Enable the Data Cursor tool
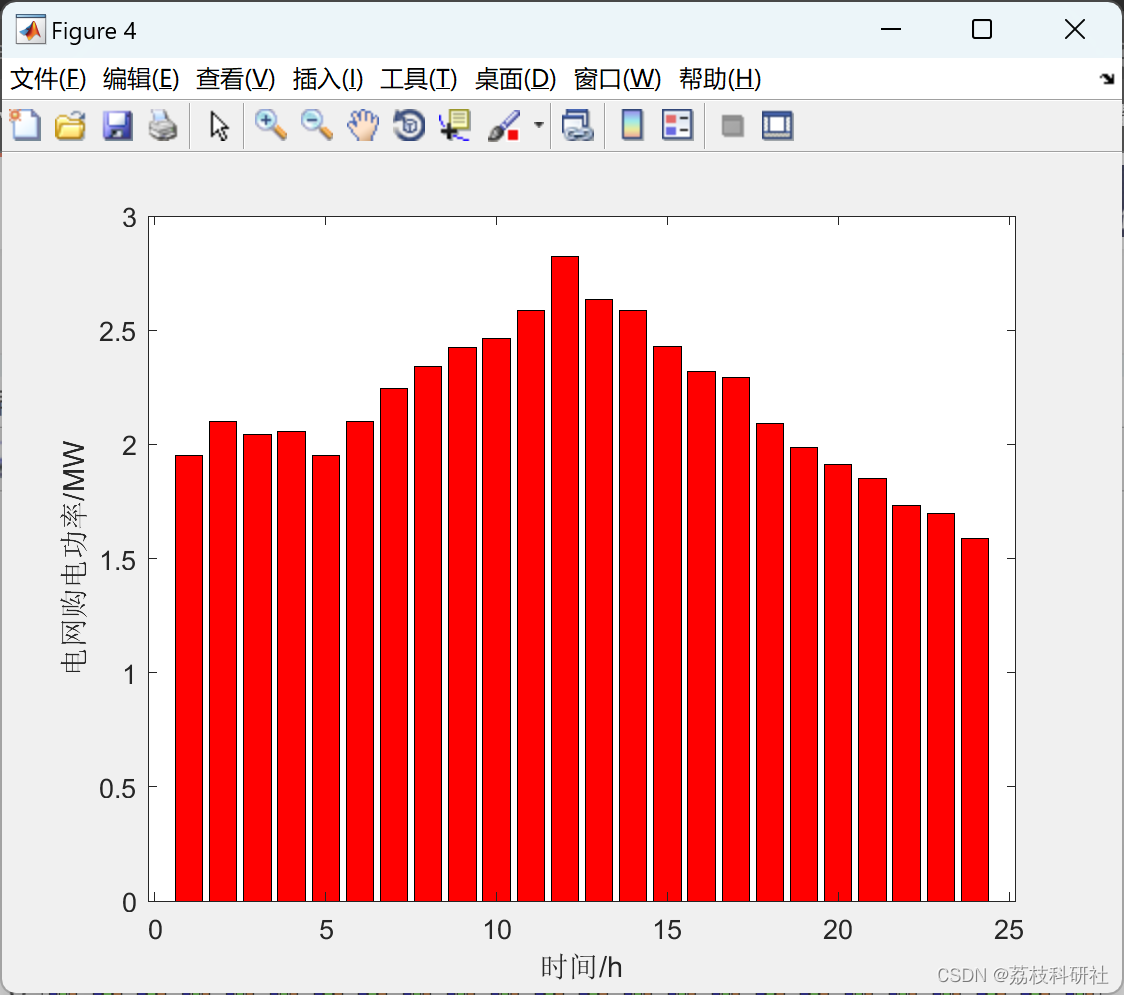Screen dimensions: 1124x995 tap(454, 125)
